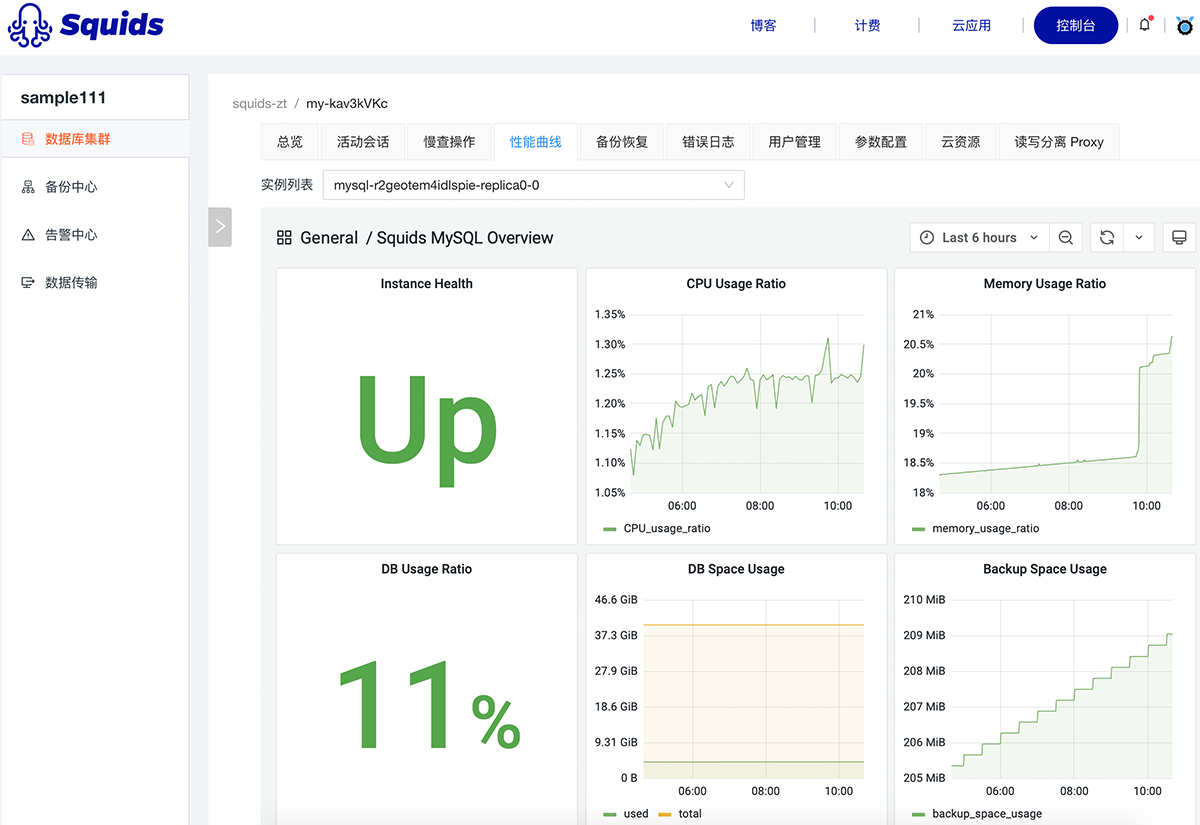Expand the collapsed side panel arrow

click(x=220, y=227)
